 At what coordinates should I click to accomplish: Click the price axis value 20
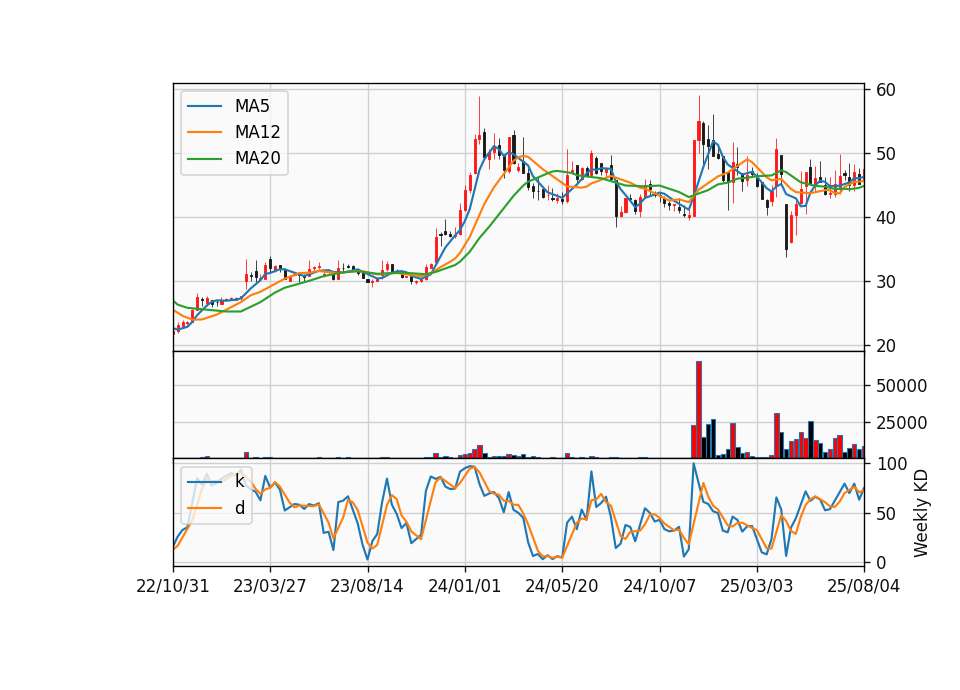click(x=885, y=346)
